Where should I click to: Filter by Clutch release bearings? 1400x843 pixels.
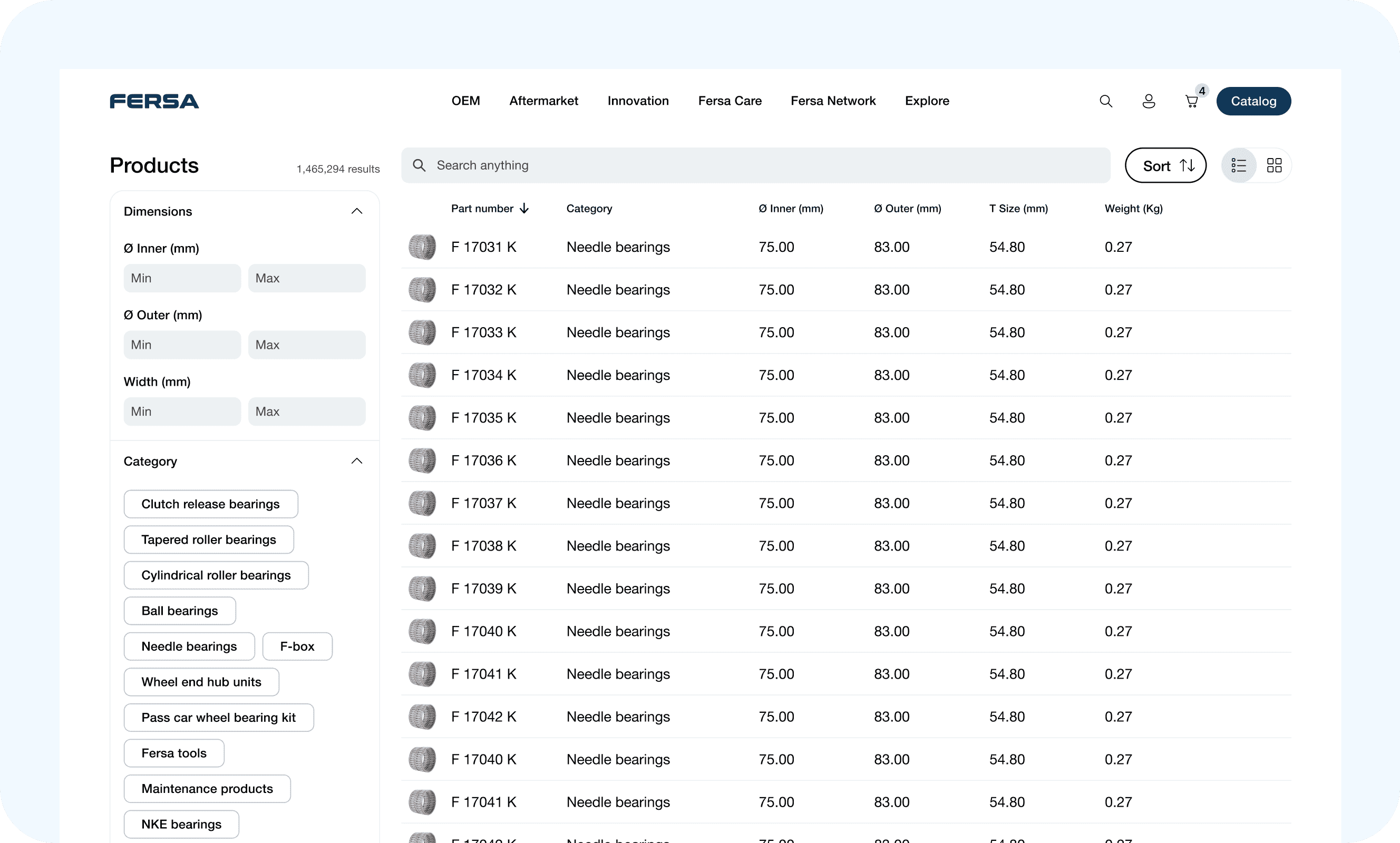[211, 504]
